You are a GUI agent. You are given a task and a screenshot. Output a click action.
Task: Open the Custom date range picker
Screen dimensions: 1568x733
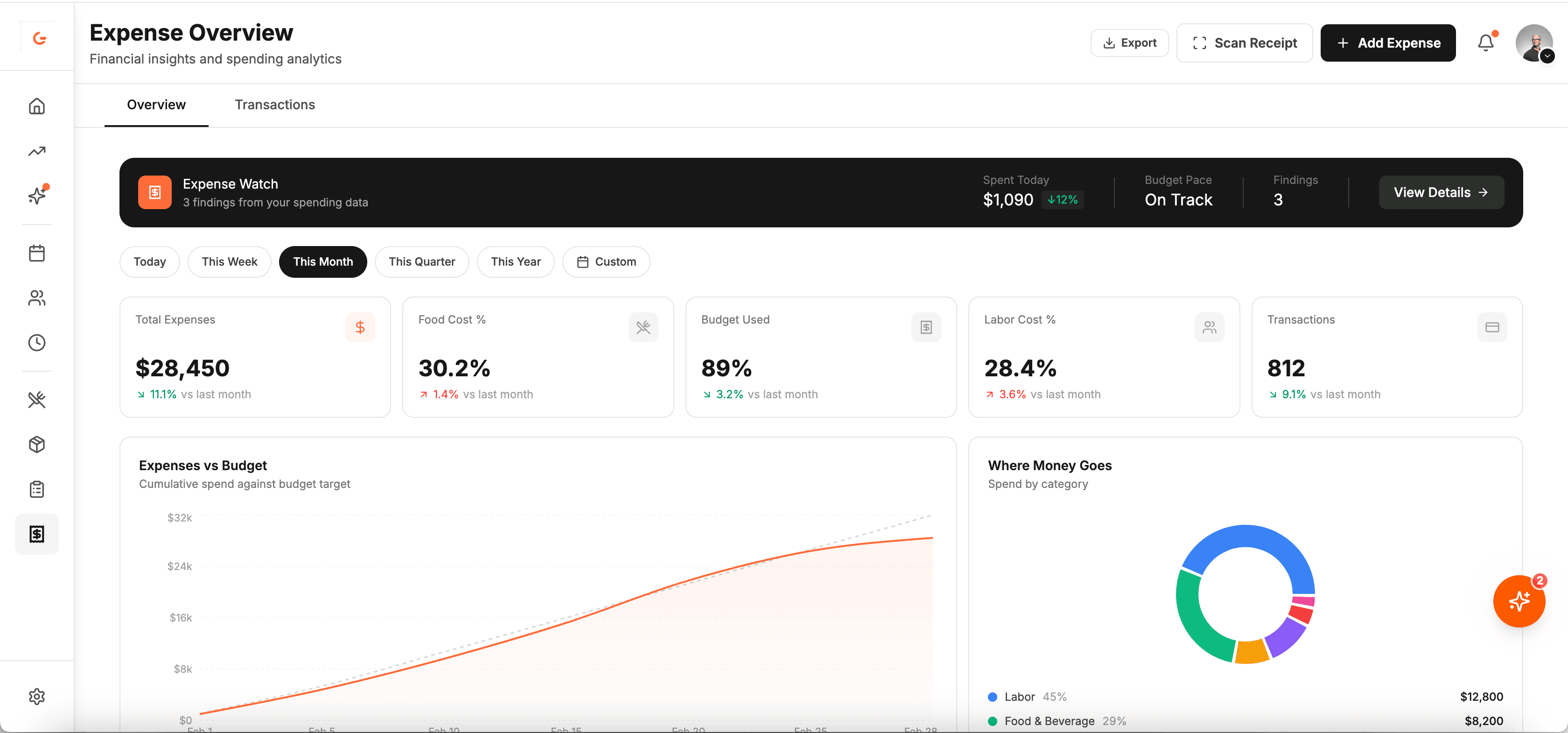click(x=606, y=261)
